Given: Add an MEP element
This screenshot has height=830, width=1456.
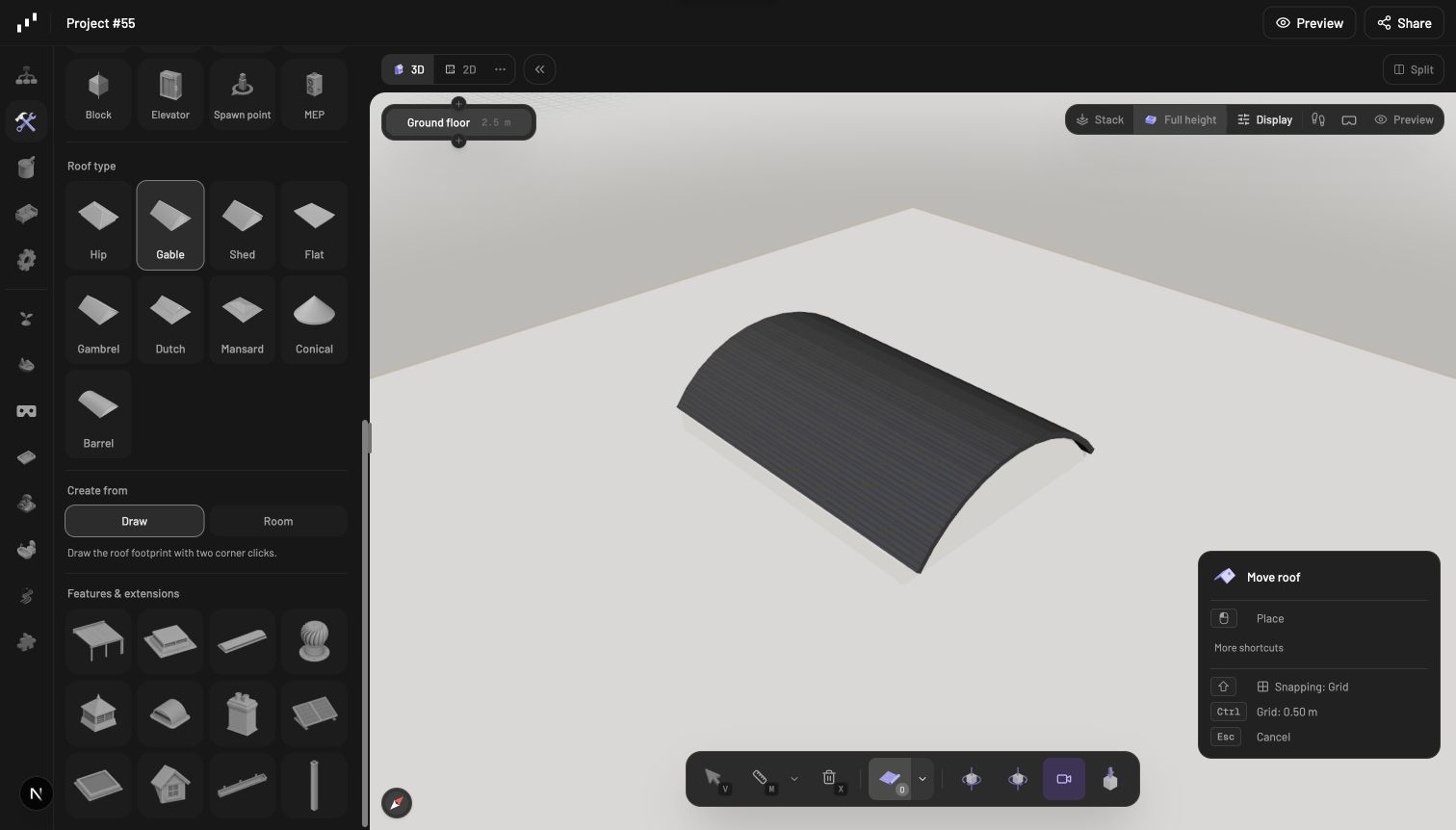Looking at the screenshot, I should point(314,94).
